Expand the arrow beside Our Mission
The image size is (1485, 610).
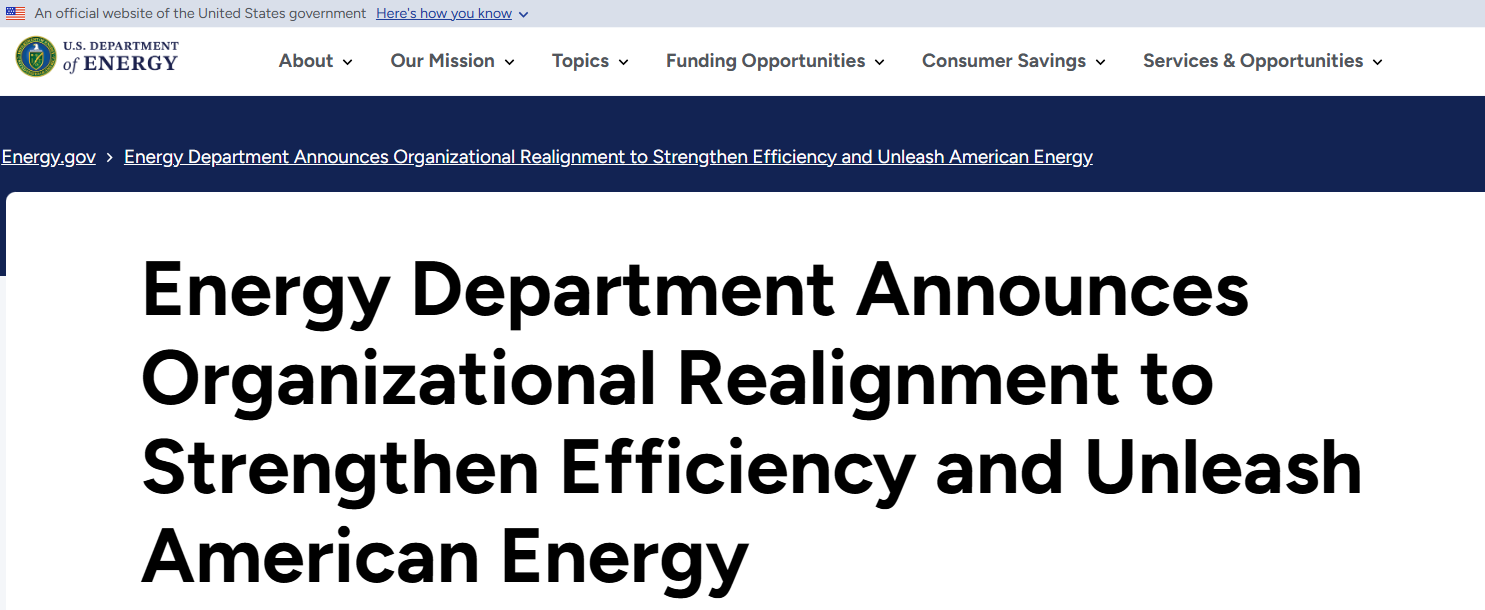(x=509, y=62)
